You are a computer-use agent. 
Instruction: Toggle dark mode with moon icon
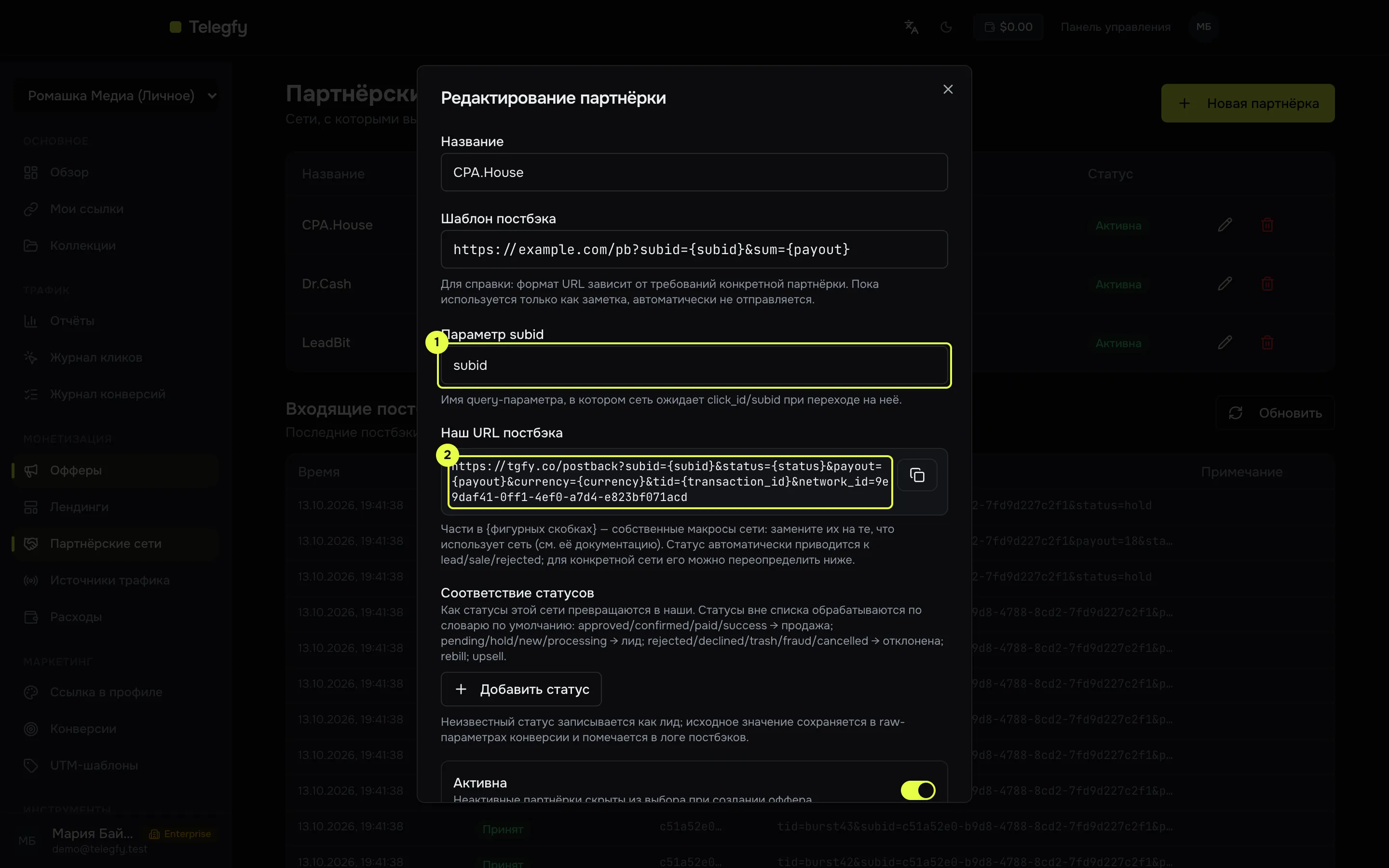[x=946, y=27]
